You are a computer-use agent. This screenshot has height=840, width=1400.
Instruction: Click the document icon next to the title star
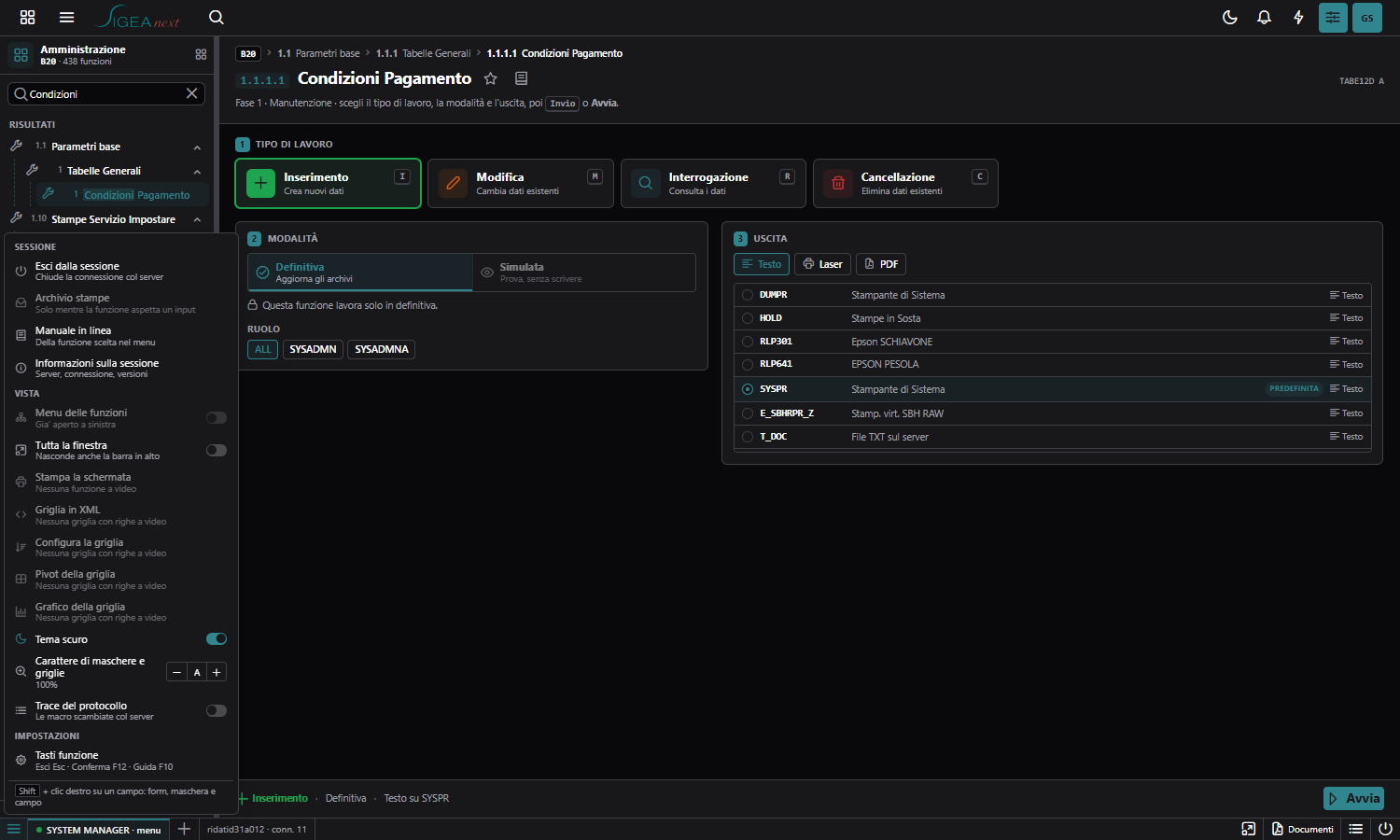click(522, 78)
